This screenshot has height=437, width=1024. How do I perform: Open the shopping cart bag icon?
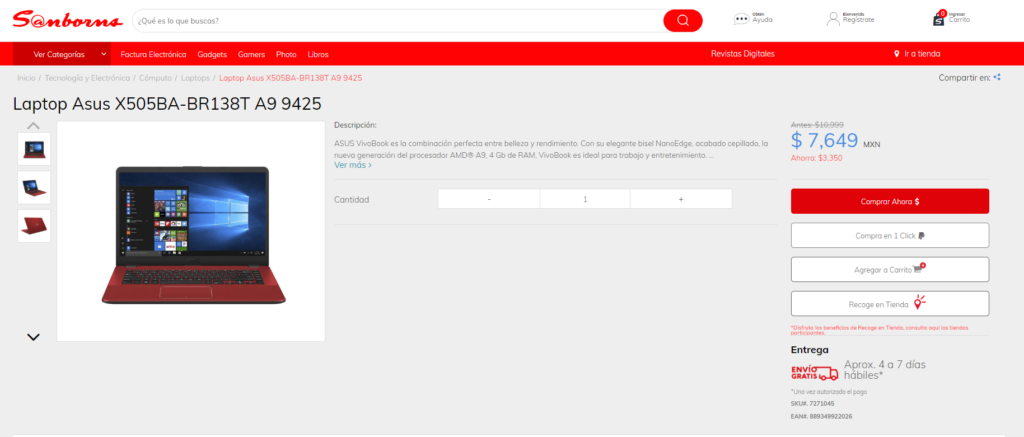[x=938, y=18]
